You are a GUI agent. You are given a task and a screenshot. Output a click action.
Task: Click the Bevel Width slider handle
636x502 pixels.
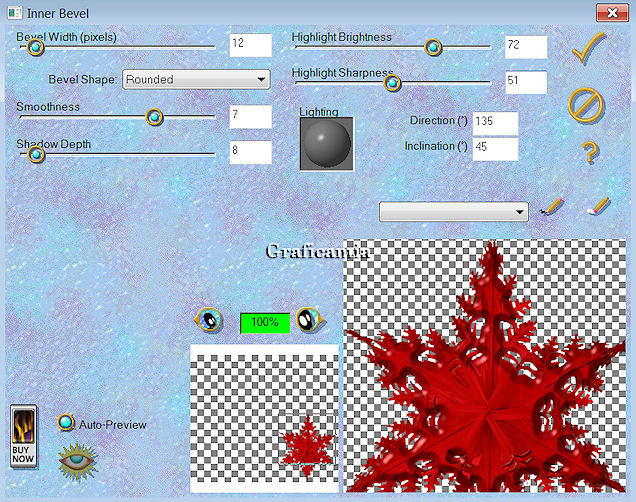[x=36, y=47]
